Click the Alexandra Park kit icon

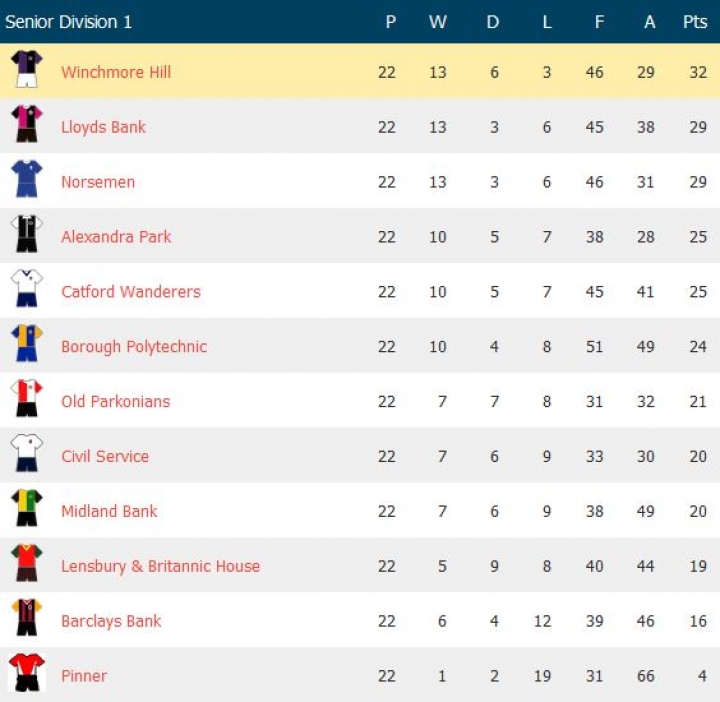pyautogui.click(x=26, y=235)
